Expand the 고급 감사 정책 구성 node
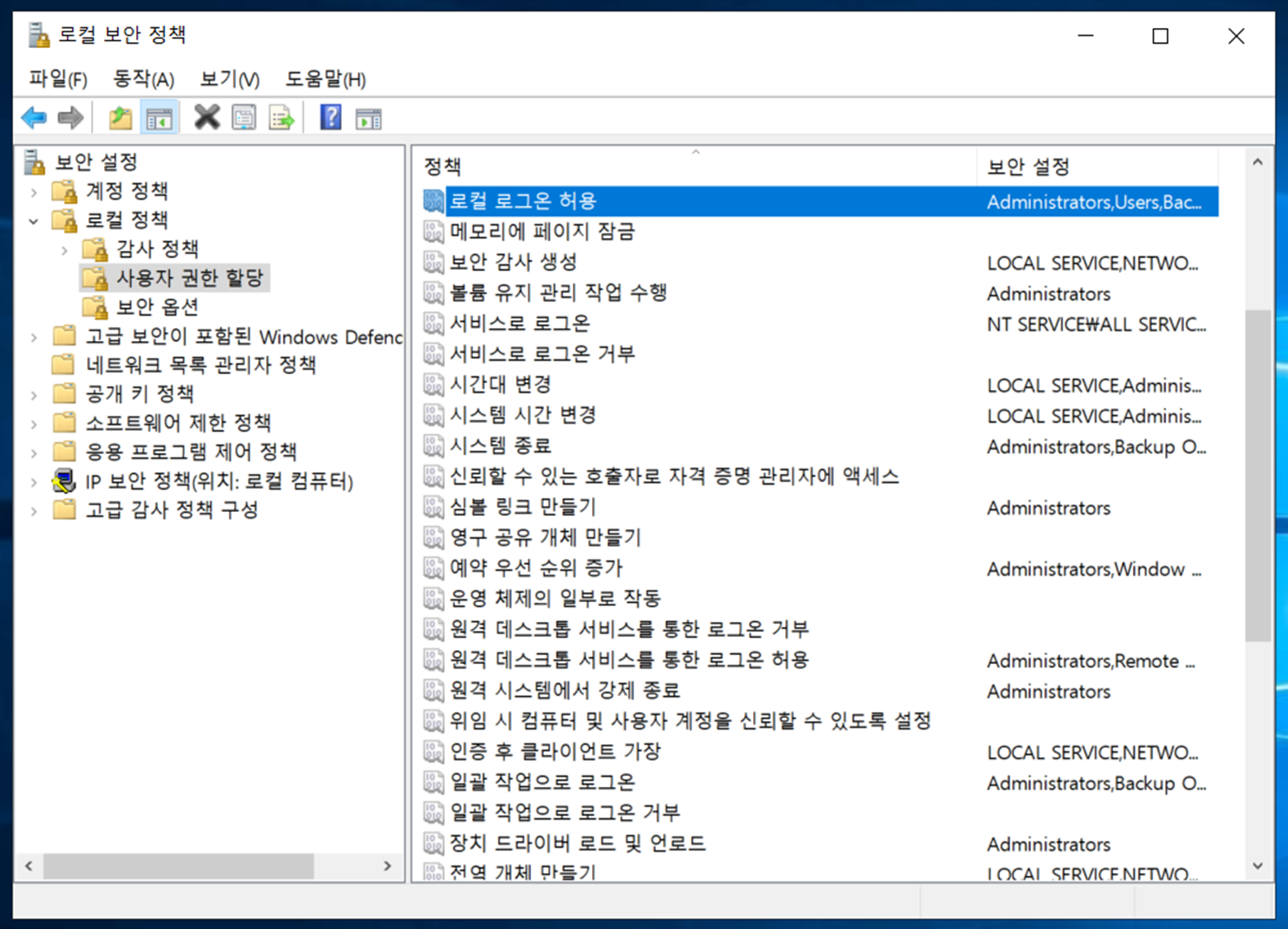This screenshot has height=929, width=1288. [x=34, y=511]
